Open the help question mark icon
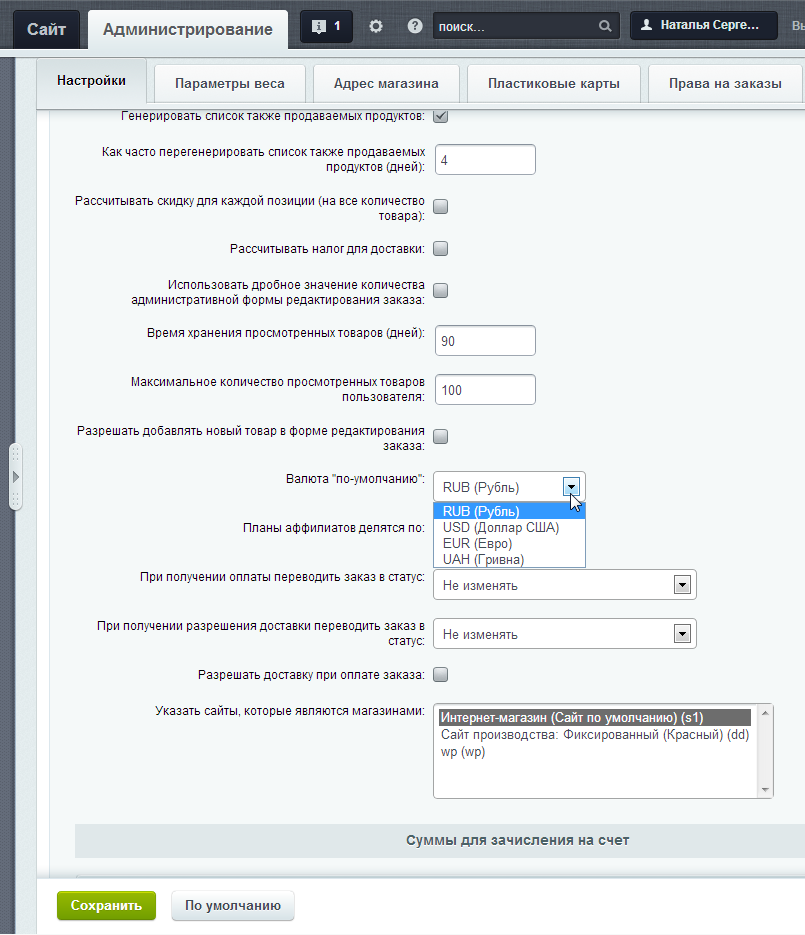Viewport: 805px width, 935px height. pyautogui.click(x=415, y=27)
